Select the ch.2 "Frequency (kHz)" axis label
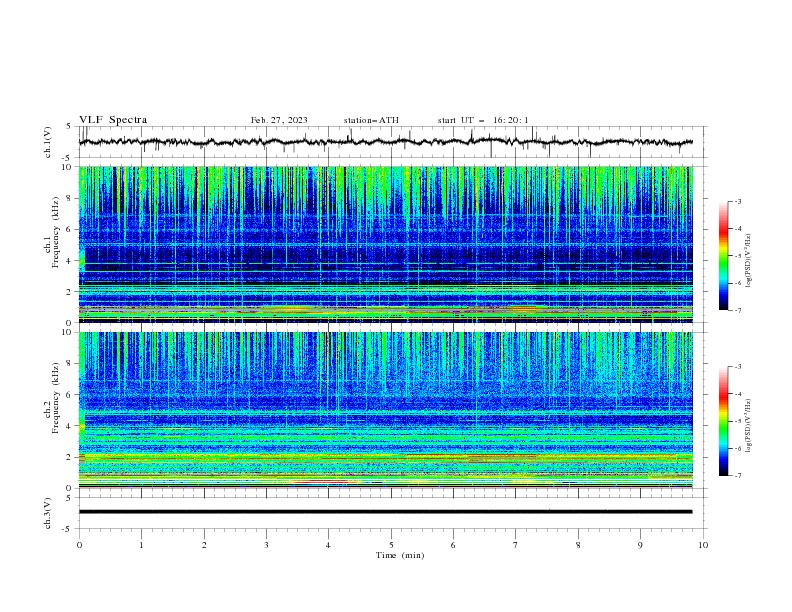This screenshot has width=792, height=612. tap(56, 398)
